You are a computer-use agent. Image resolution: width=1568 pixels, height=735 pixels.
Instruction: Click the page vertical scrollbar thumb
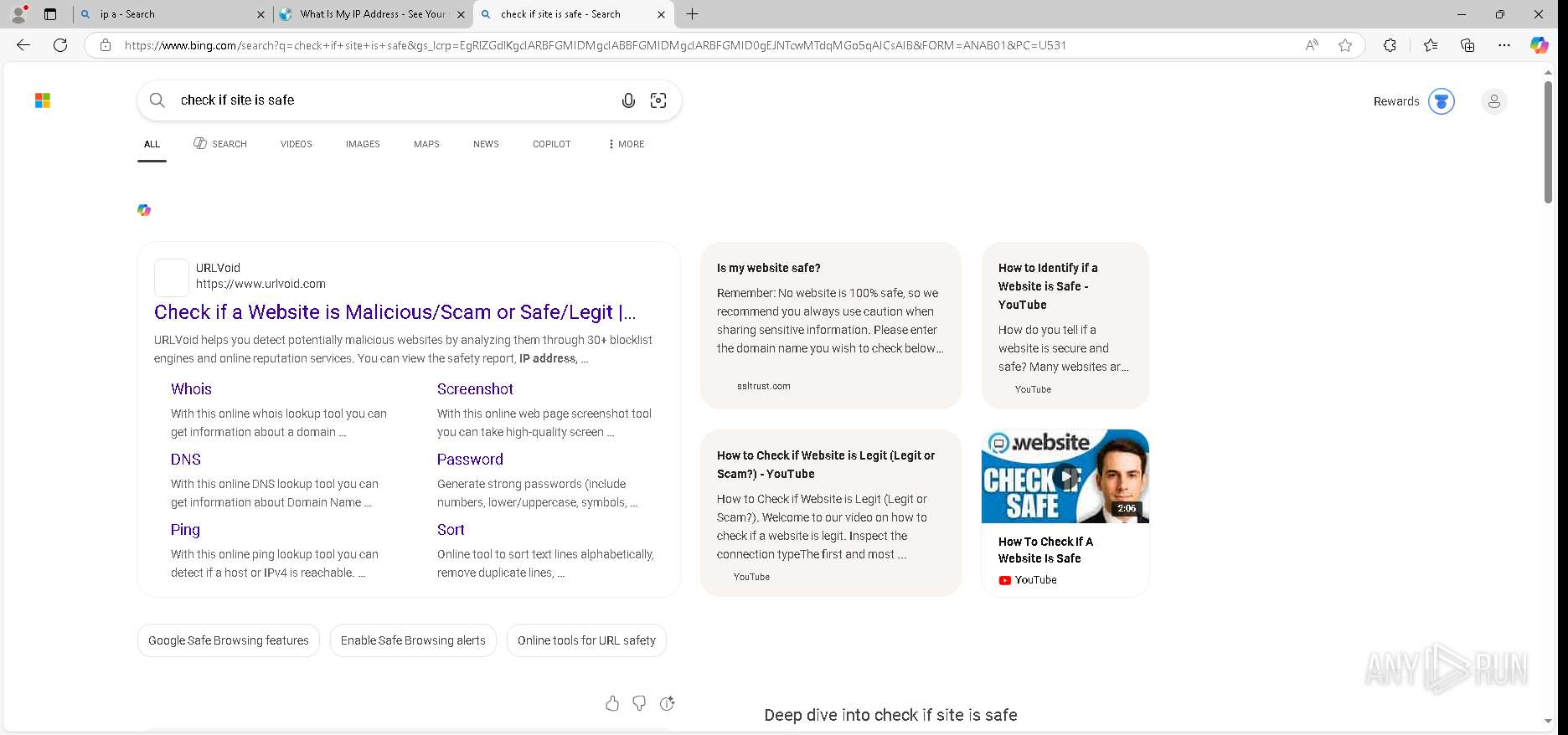1548,142
